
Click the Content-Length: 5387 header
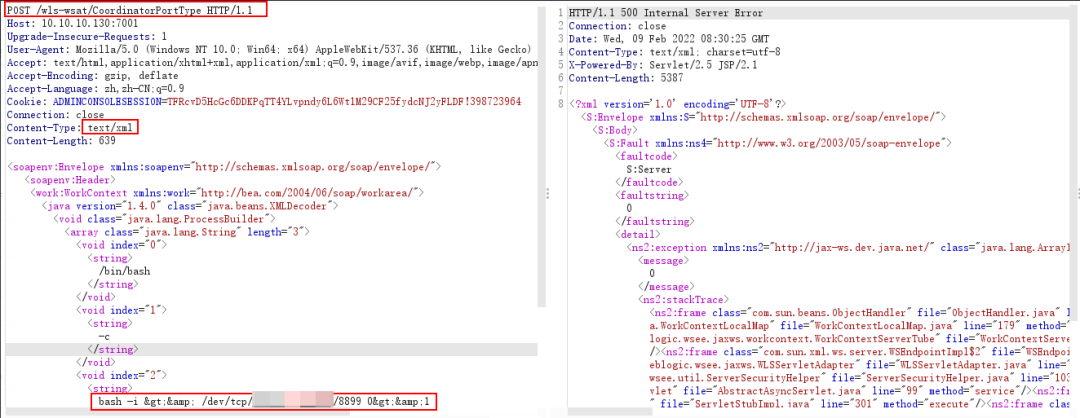[626, 78]
